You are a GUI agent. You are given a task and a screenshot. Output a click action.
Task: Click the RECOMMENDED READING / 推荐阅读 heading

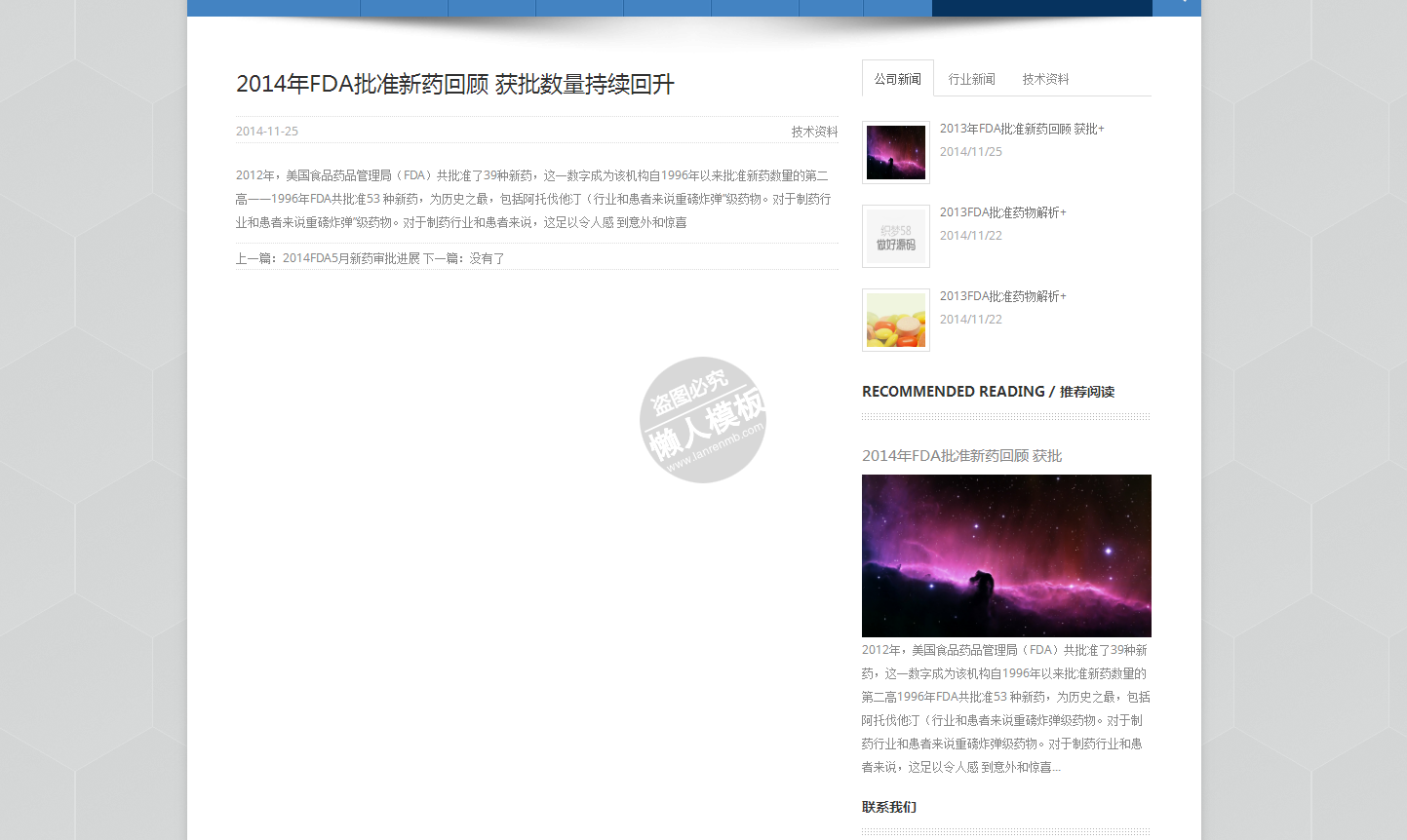[x=988, y=392]
